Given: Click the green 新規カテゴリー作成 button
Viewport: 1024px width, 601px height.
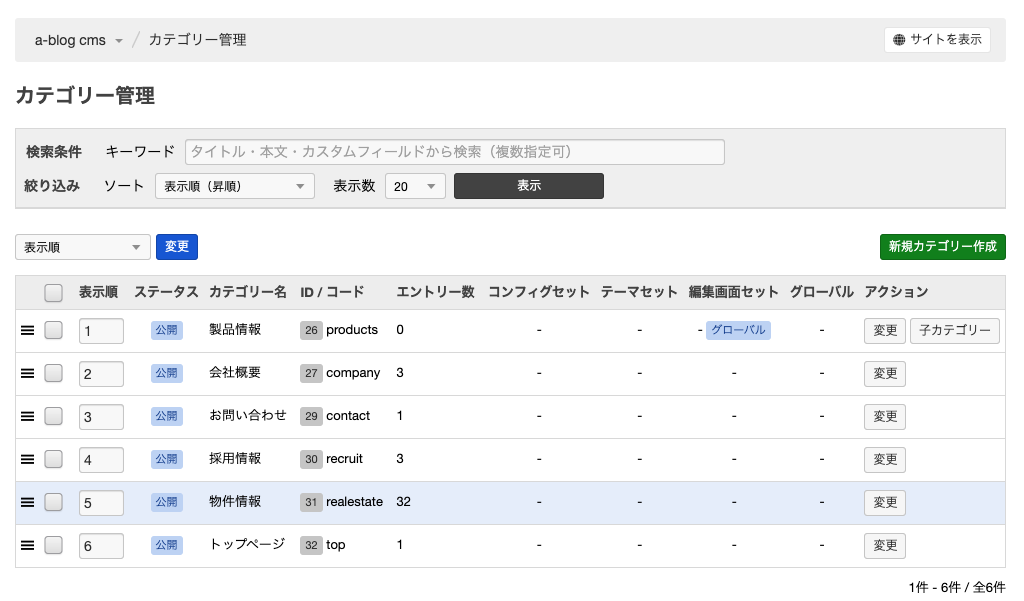Looking at the screenshot, I should 942,247.
